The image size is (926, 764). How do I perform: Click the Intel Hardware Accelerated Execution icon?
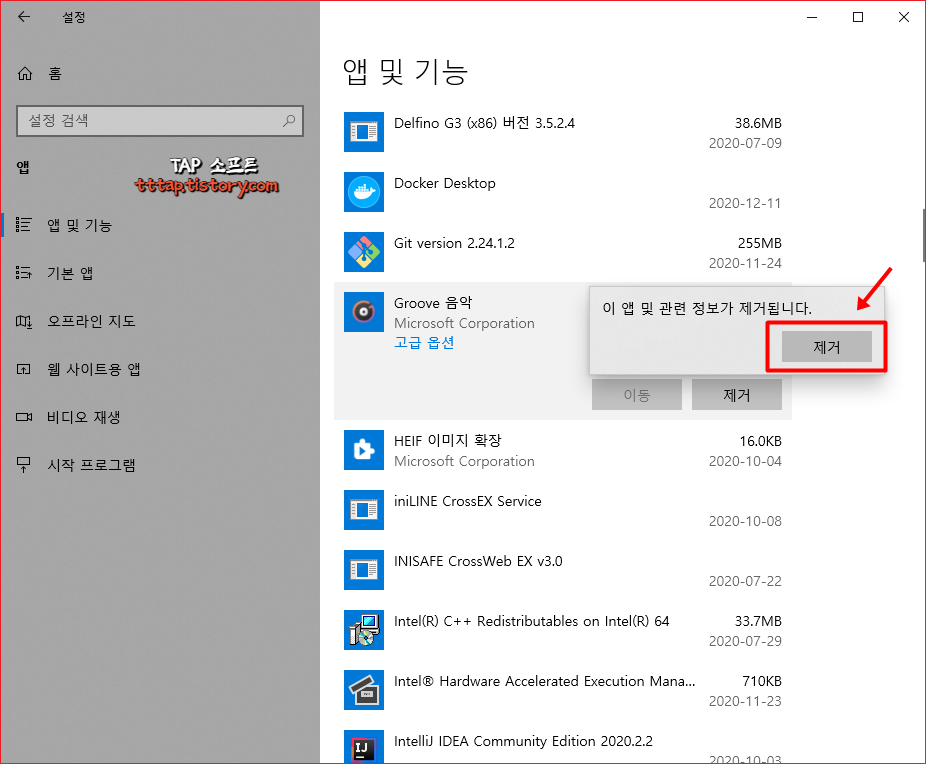tap(364, 690)
